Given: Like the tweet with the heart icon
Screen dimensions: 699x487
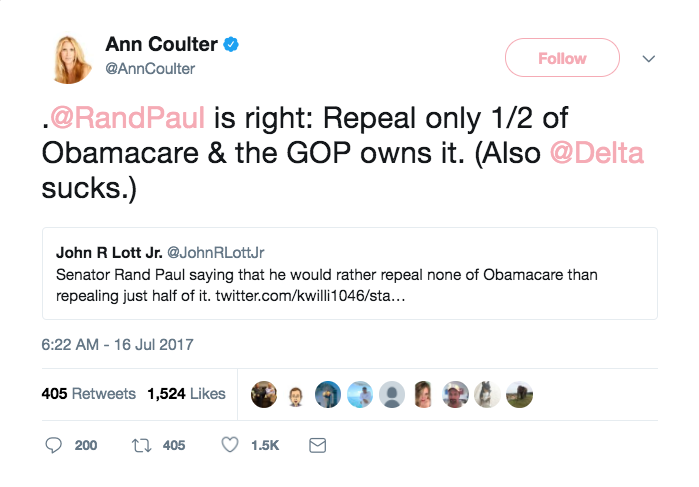Looking at the screenshot, I should coord(230,445).
